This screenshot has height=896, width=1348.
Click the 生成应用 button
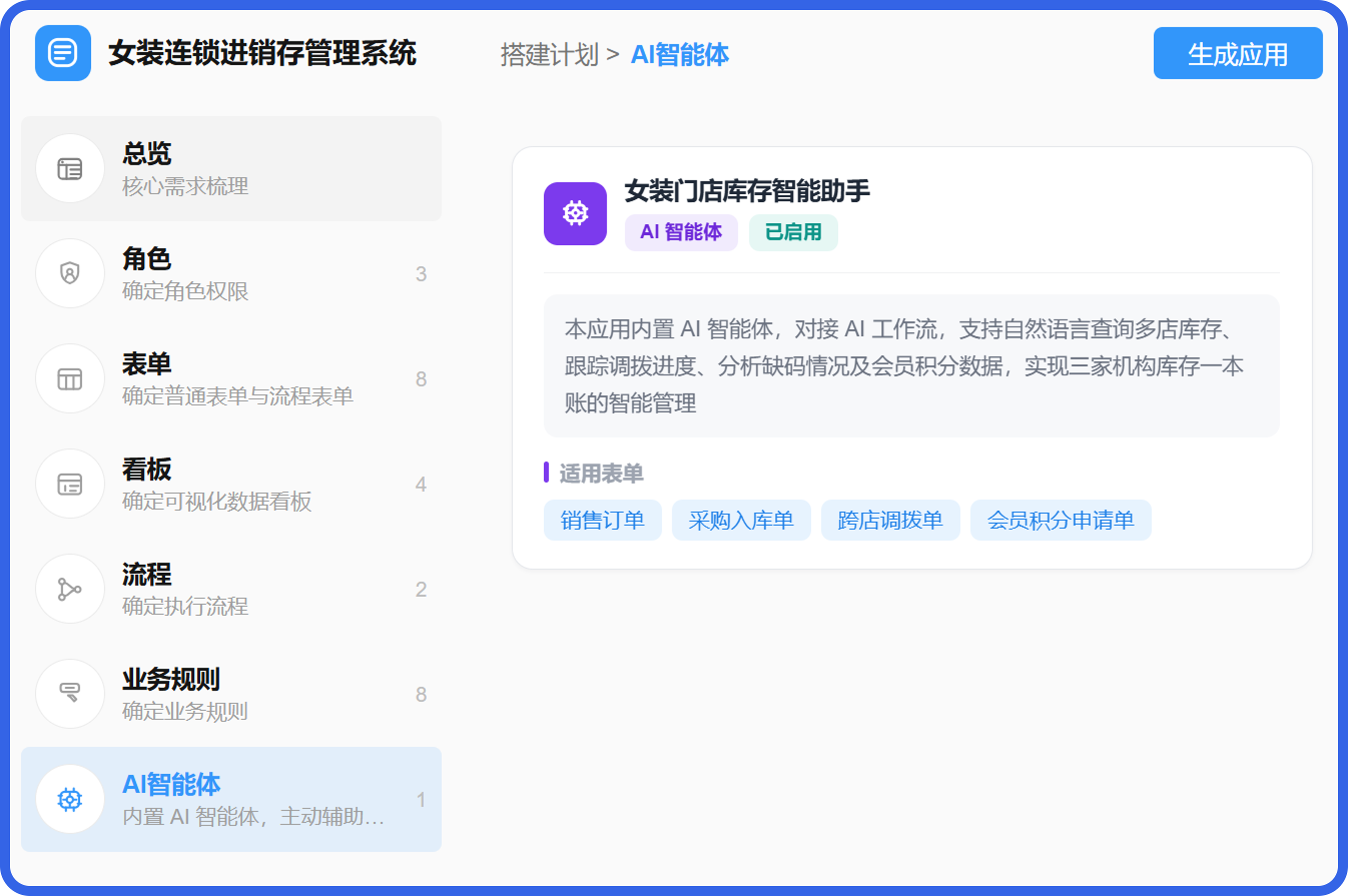click(x=1238, y=53)
